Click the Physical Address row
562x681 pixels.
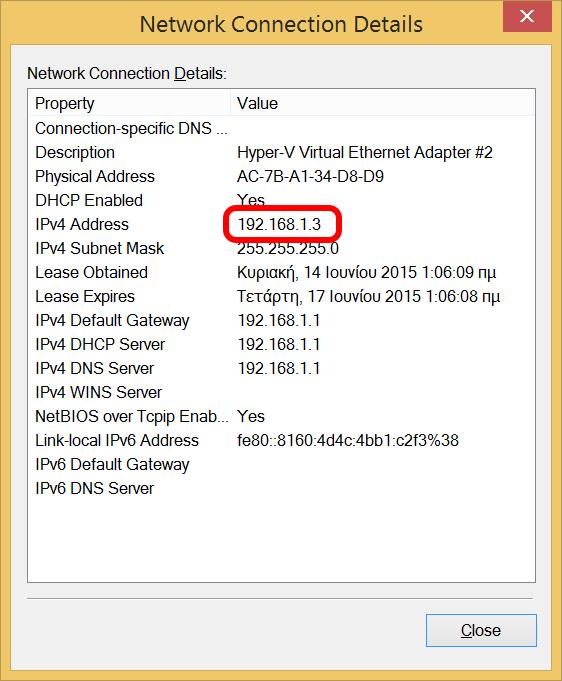click(281, 176)
